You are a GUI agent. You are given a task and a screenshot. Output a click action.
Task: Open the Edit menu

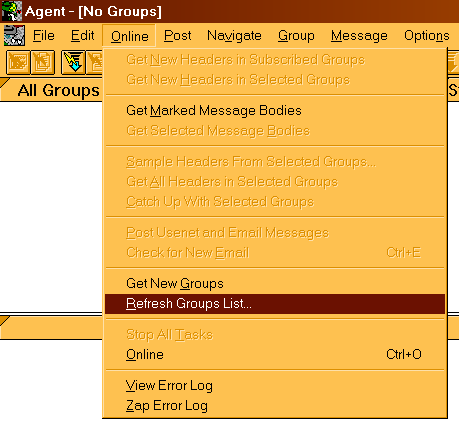(82, 36)
